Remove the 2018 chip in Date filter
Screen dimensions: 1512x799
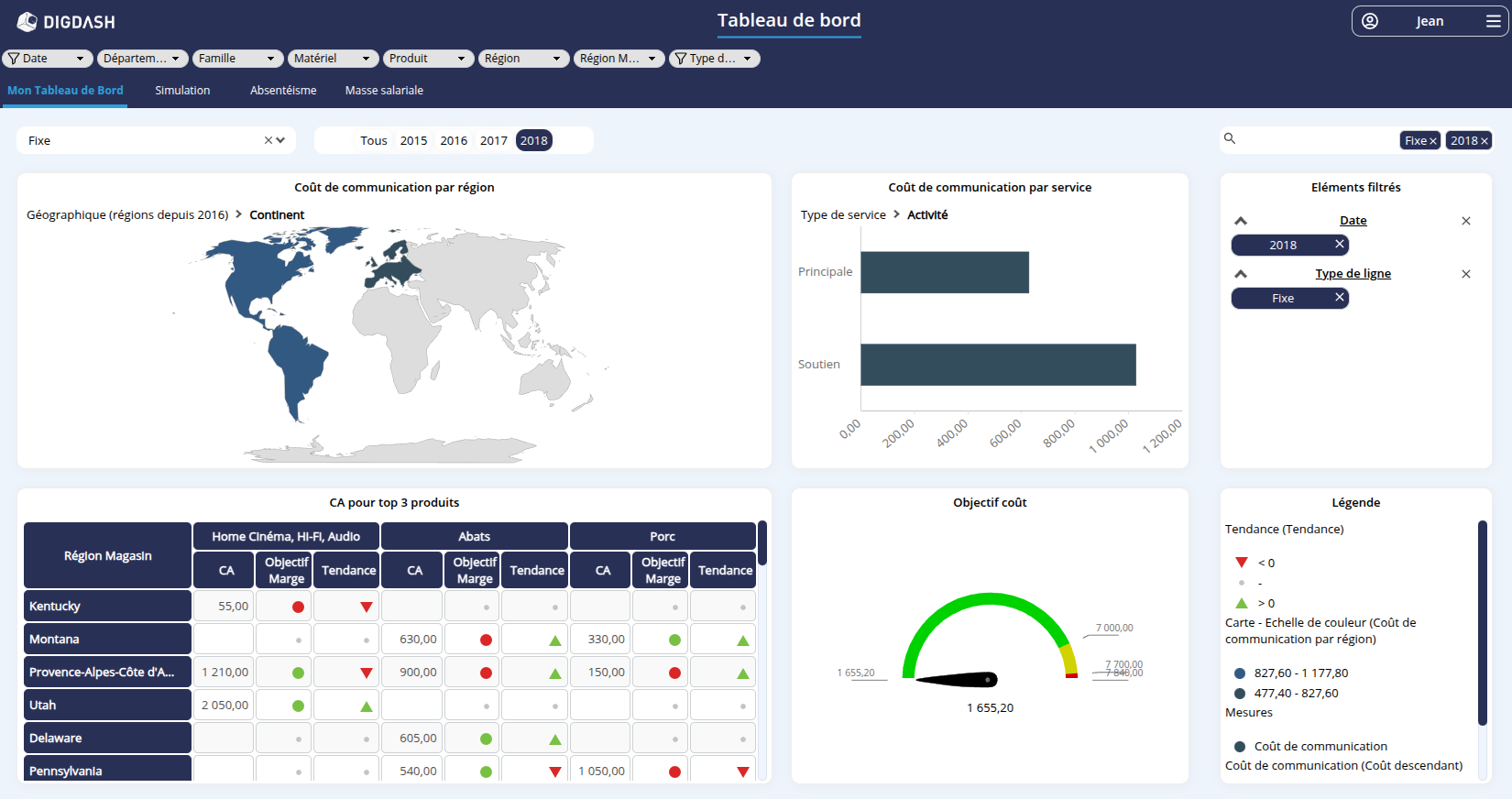(1339, 245)
